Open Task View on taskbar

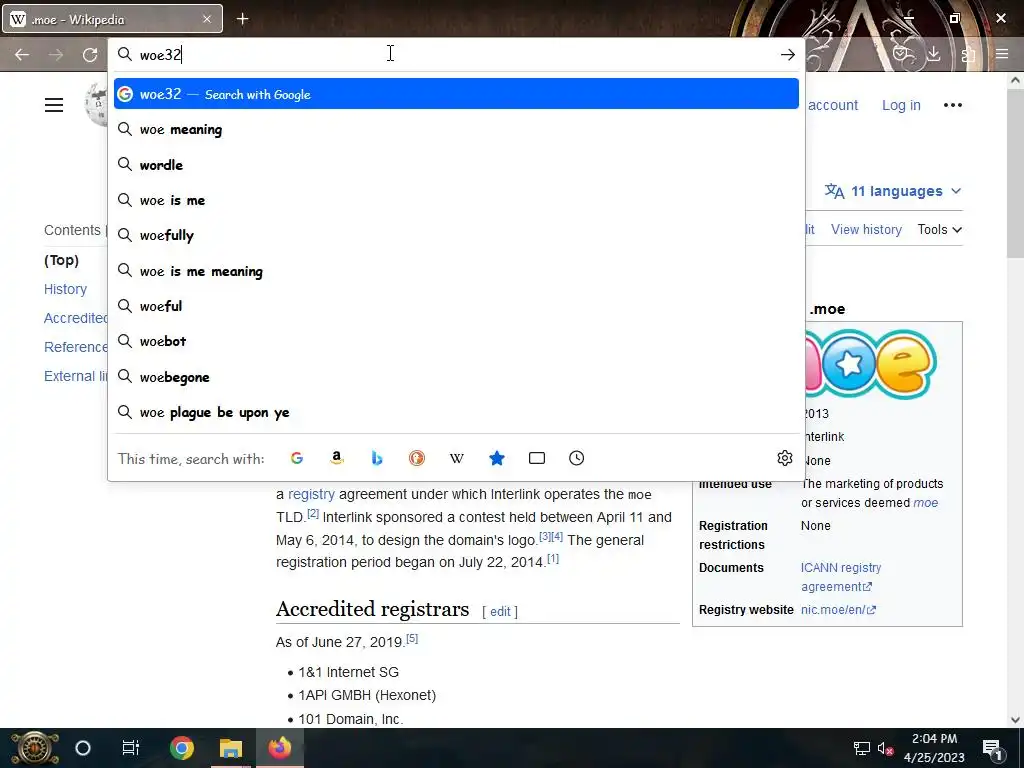pyautogui.click(x=131, y=748)
